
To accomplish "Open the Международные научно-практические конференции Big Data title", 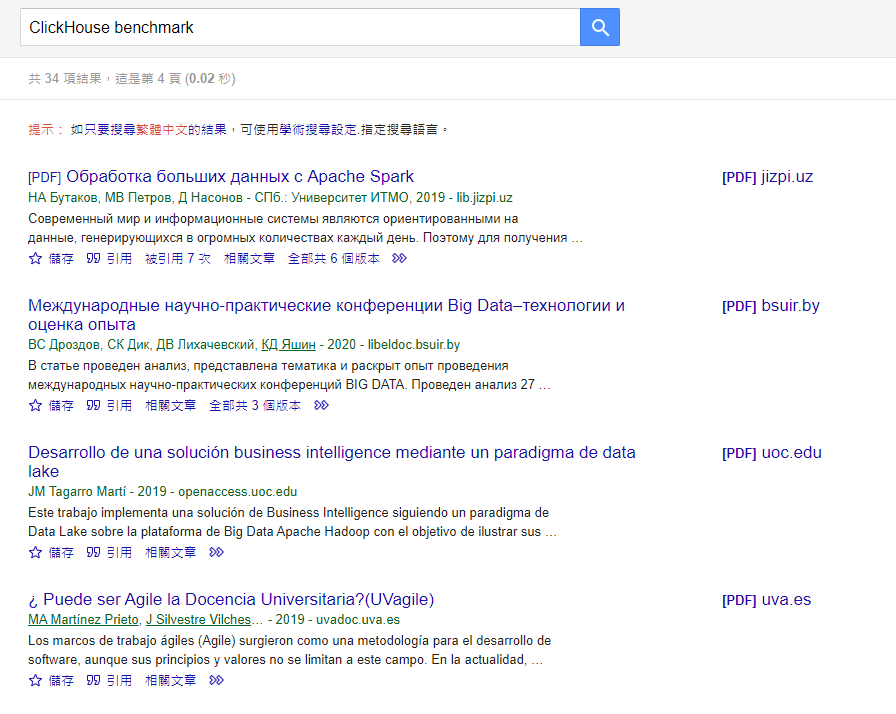I will point(326,315).
